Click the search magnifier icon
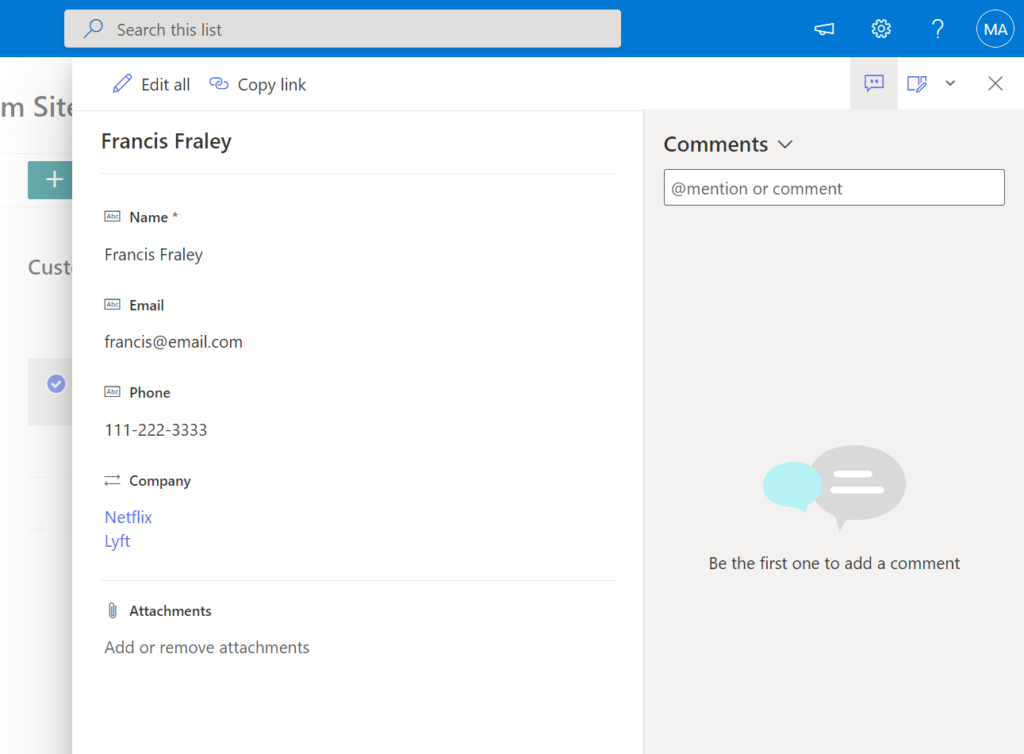Image resolution: width=1024 pixels, height=754 pixels. coord(93,29)
